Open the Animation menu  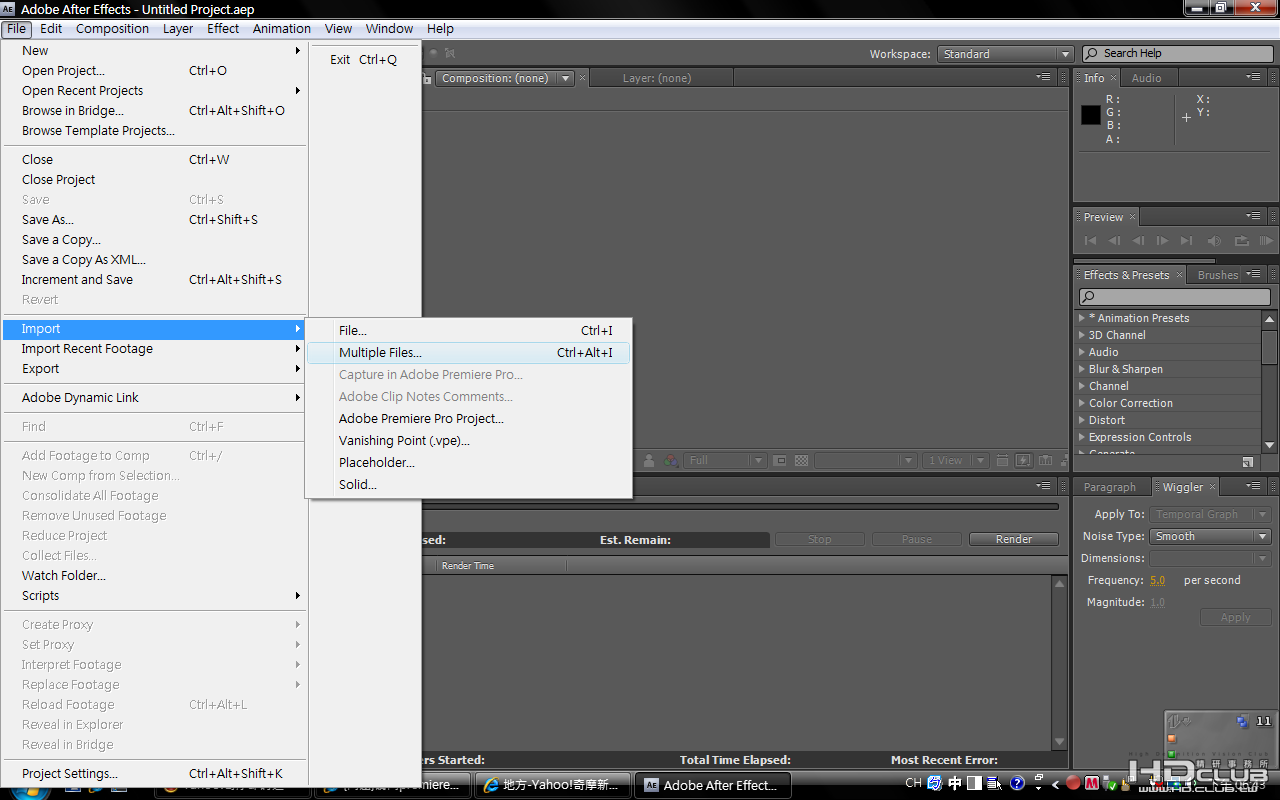coord(281,28)
